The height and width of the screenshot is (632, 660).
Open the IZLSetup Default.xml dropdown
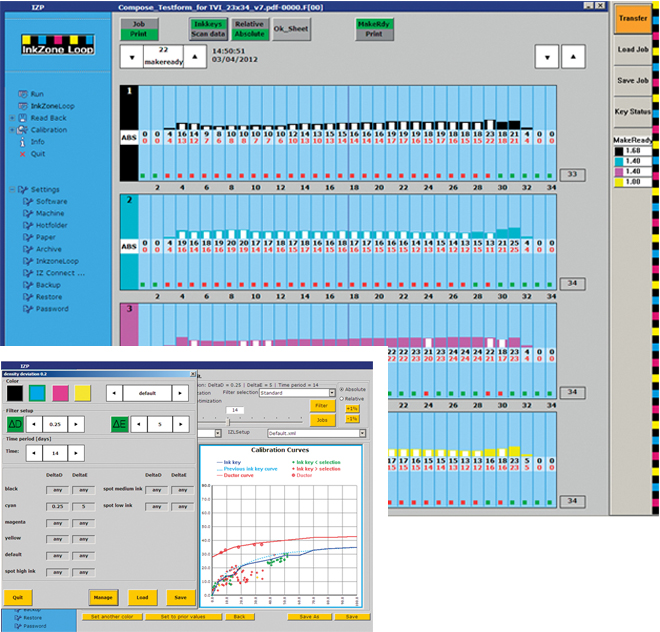coord(360,433)
